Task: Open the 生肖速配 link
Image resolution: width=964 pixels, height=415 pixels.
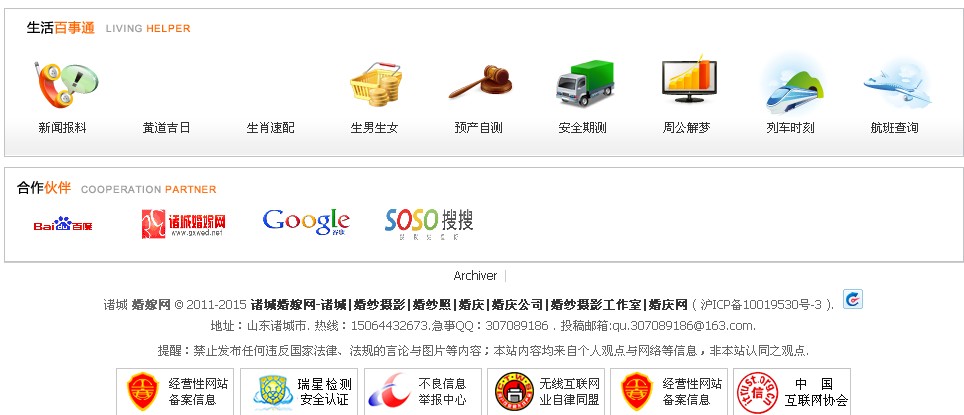Action: coord(271,128)
